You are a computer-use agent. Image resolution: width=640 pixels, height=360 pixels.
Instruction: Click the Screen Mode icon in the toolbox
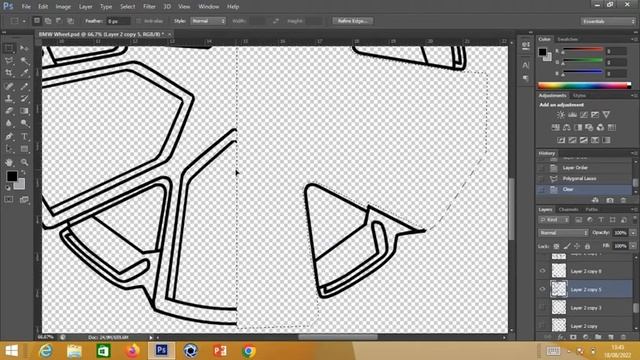pyautogui.click(x=24, y=199)
